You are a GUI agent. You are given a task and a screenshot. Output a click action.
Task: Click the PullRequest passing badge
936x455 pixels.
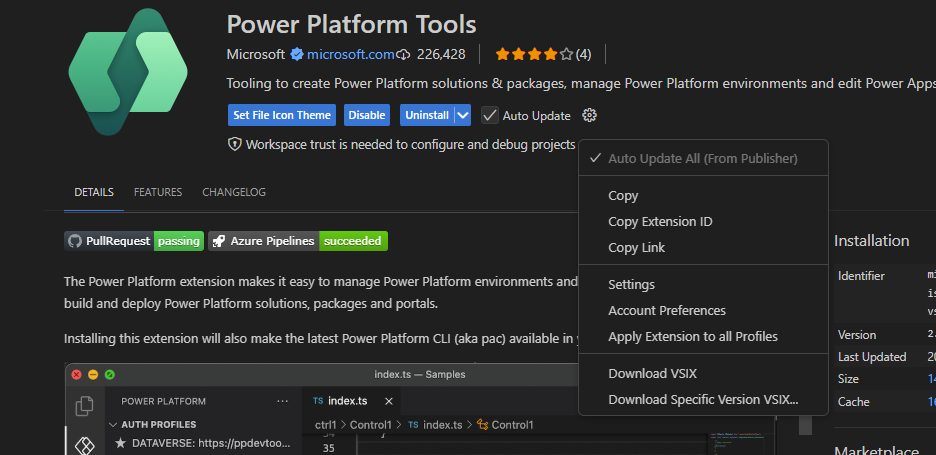click(134, 241)
